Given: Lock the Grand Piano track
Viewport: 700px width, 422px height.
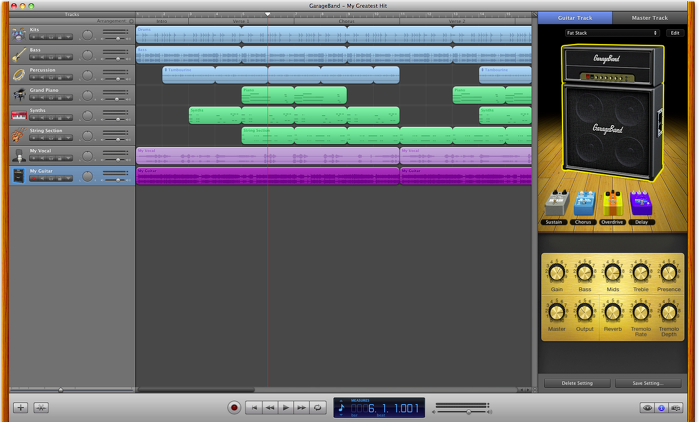Looking at the screenshot, I should pos(59,98).
